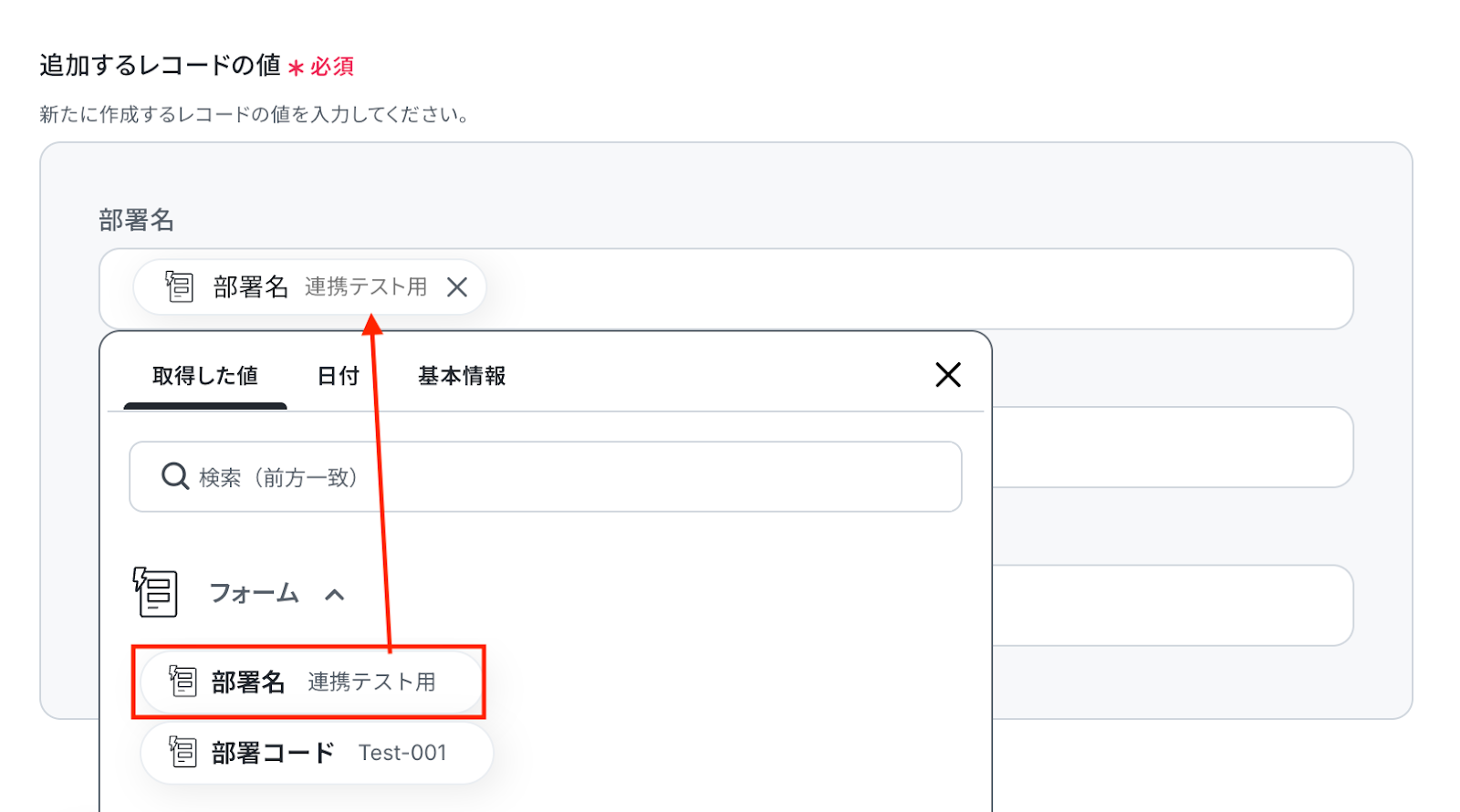Collapse the フォーム section with its chevron

coord(335,595)
